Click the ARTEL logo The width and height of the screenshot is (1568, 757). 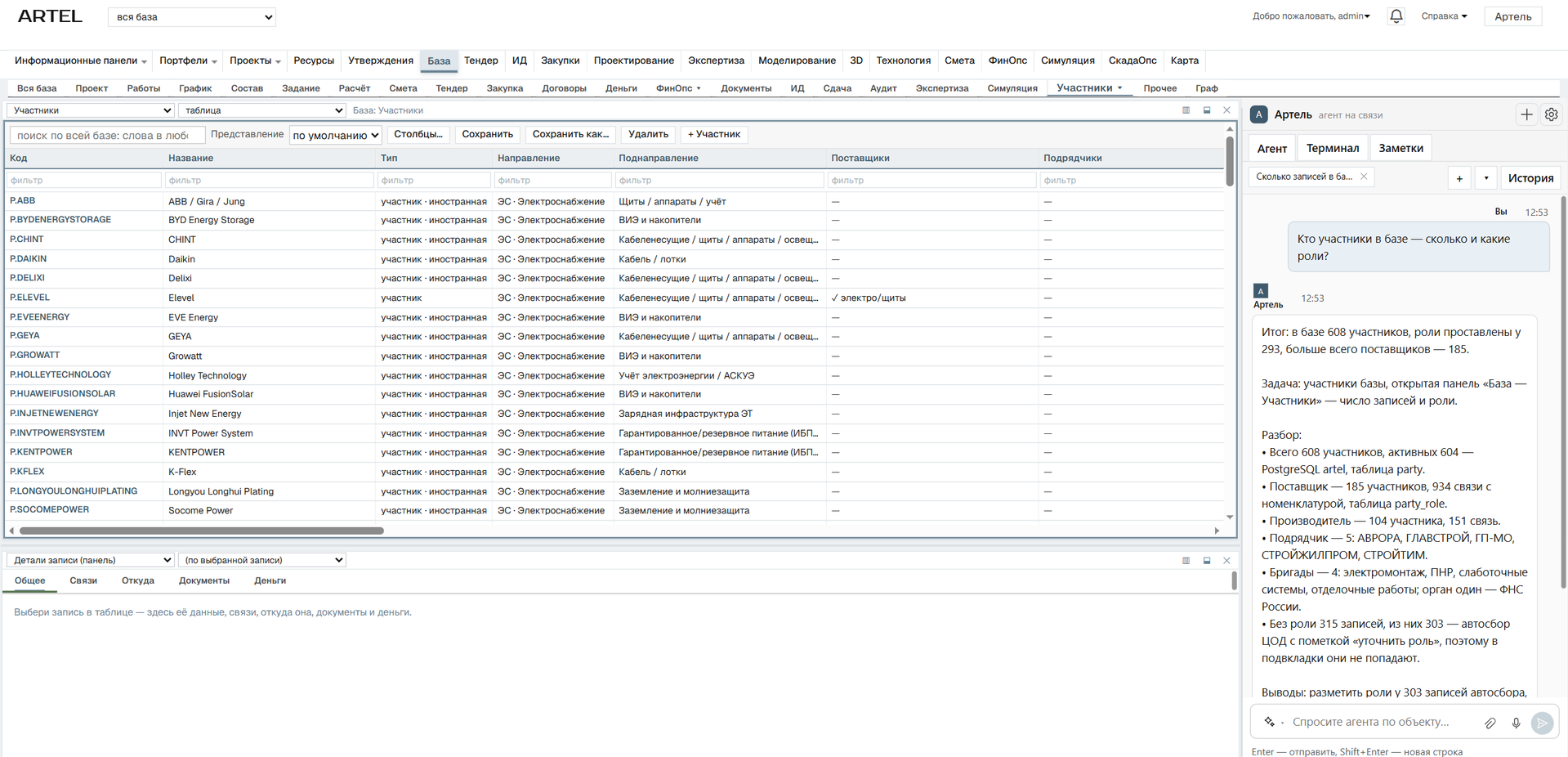[50, 16]
